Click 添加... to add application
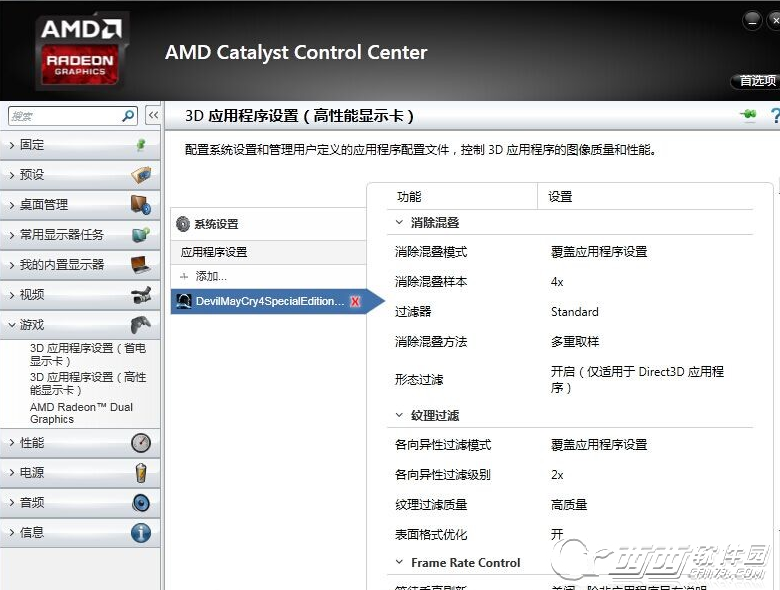Image resolution: width=780 pixels, height=590 pixels. (211, 276)
